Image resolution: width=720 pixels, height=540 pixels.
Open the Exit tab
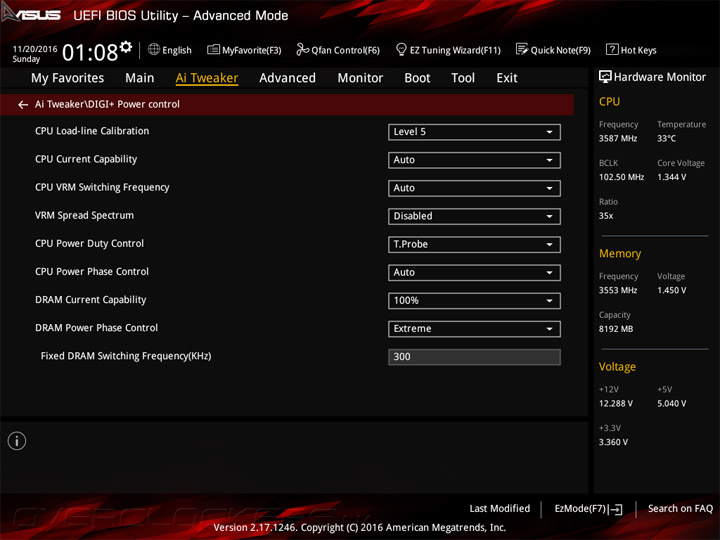[x=507, y=78]
